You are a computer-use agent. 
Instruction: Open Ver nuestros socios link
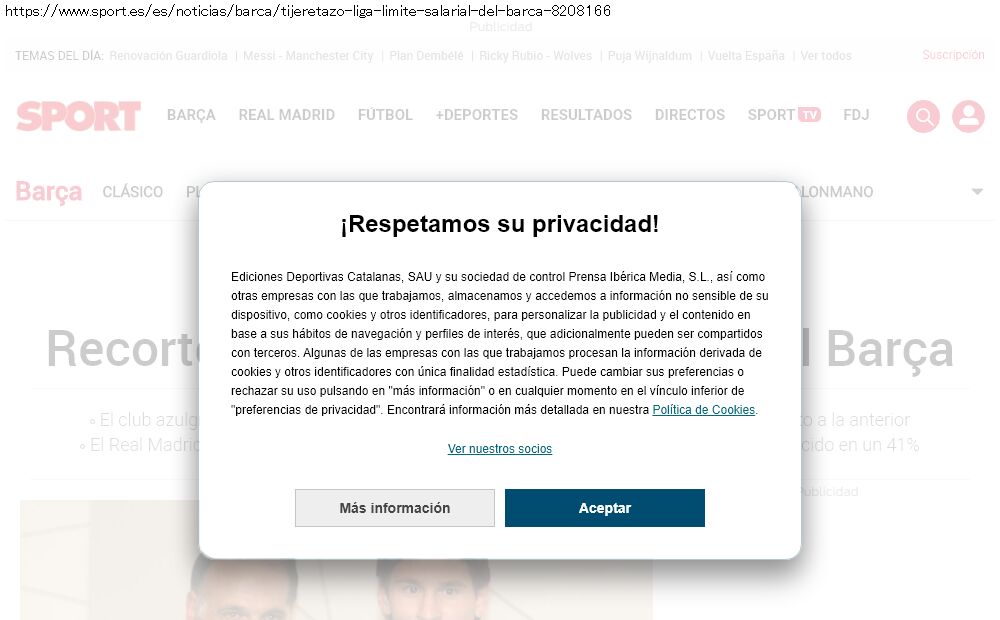point(499,448)
